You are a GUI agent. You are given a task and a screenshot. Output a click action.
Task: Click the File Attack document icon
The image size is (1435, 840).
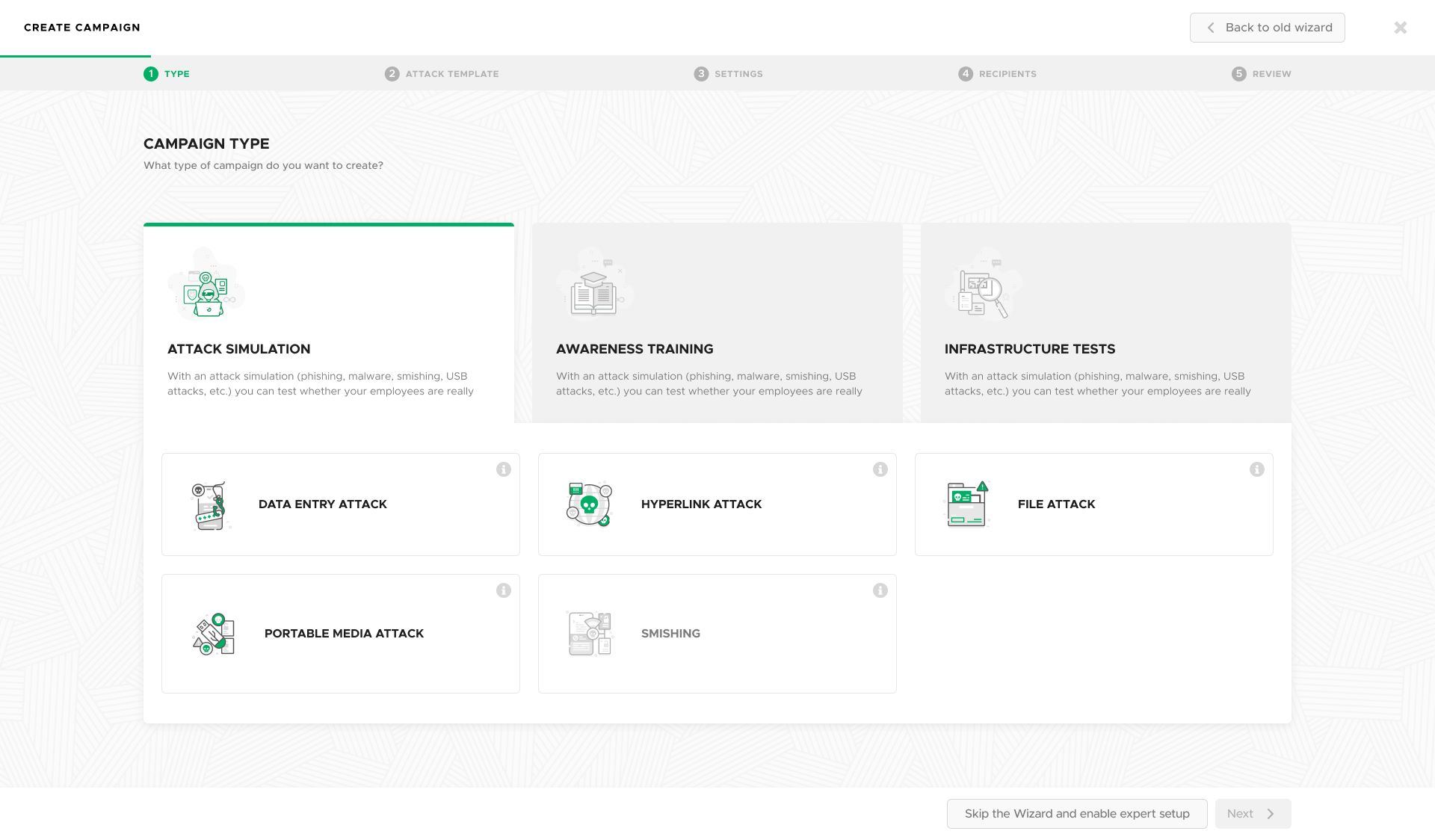[x=968, y=504]
